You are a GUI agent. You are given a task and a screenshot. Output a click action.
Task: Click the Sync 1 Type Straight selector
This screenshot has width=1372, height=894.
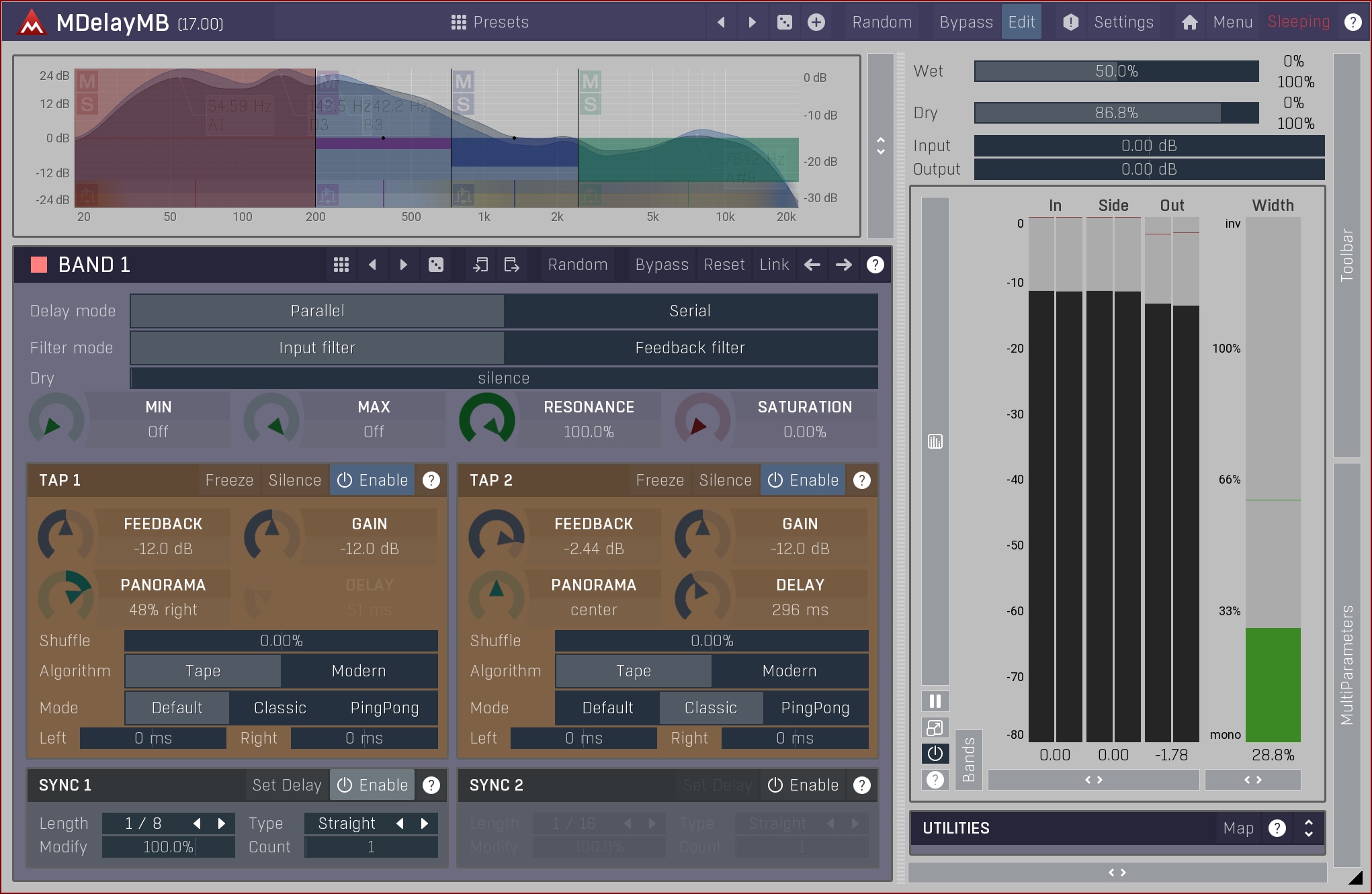coord(347,823)
